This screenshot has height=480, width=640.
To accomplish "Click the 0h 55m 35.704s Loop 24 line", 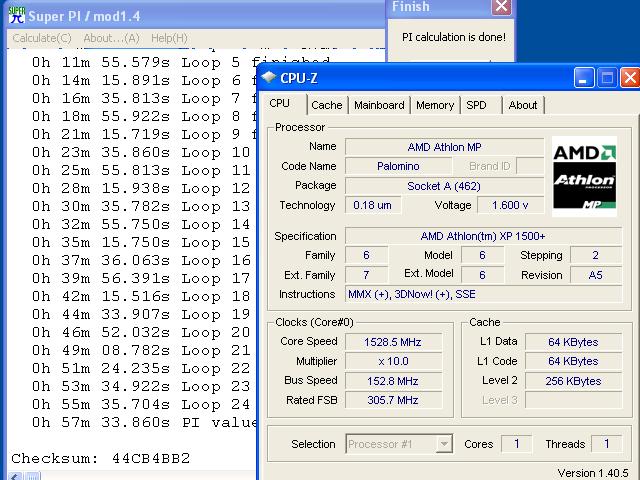I will (x=141, y=404).
